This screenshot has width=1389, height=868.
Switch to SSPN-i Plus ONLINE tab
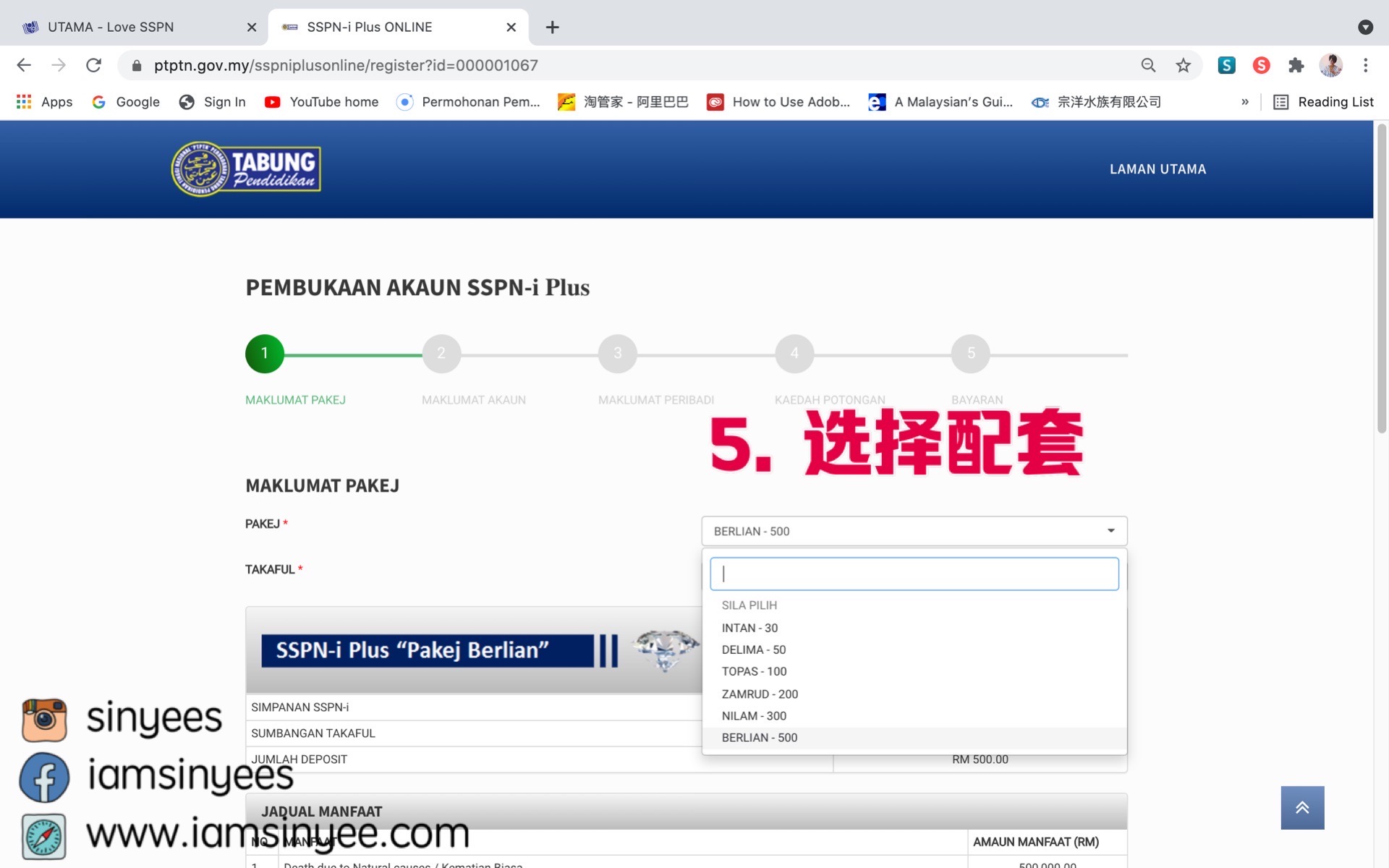tap(398, 27)
